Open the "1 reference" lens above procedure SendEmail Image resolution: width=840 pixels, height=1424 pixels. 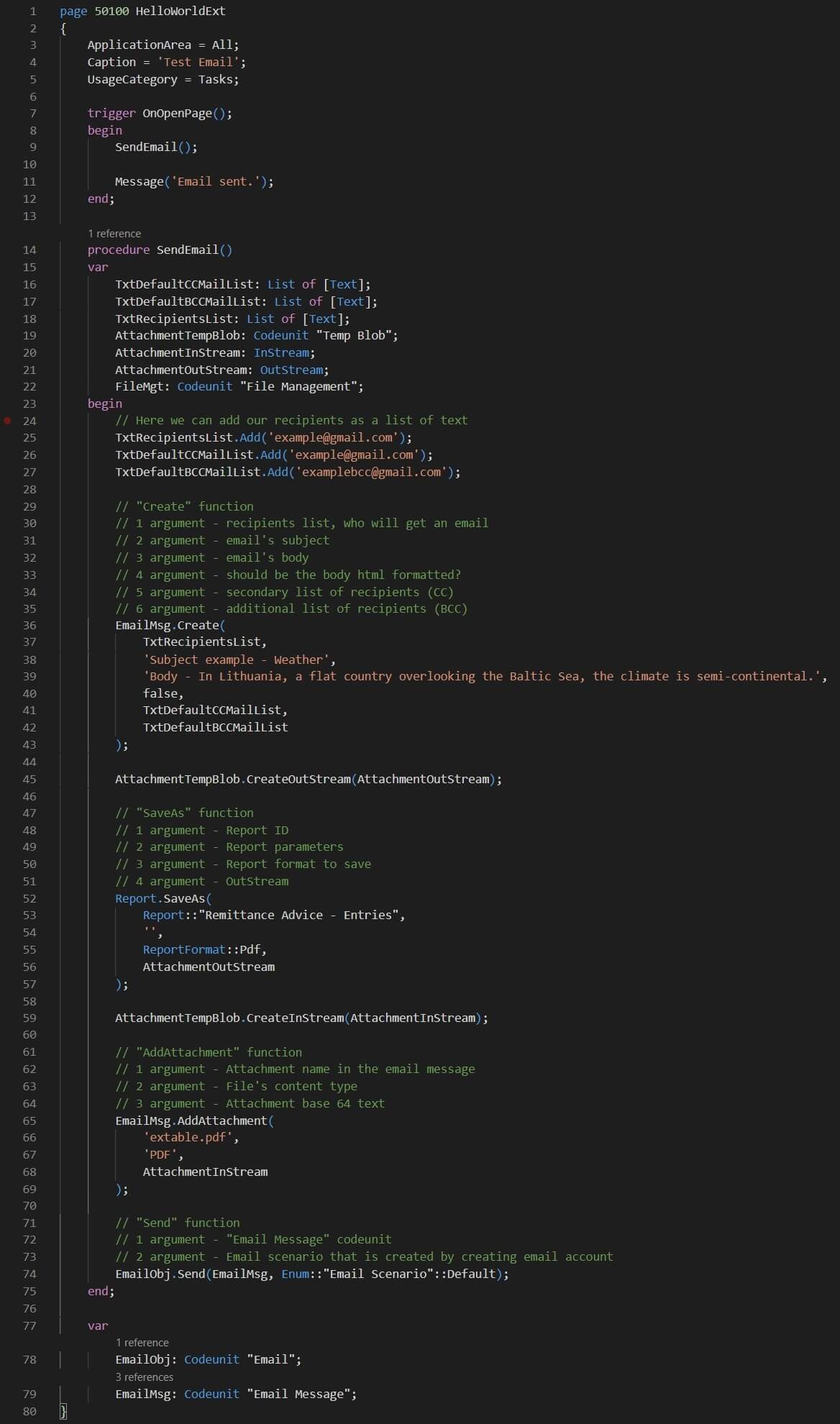point(114,234)
